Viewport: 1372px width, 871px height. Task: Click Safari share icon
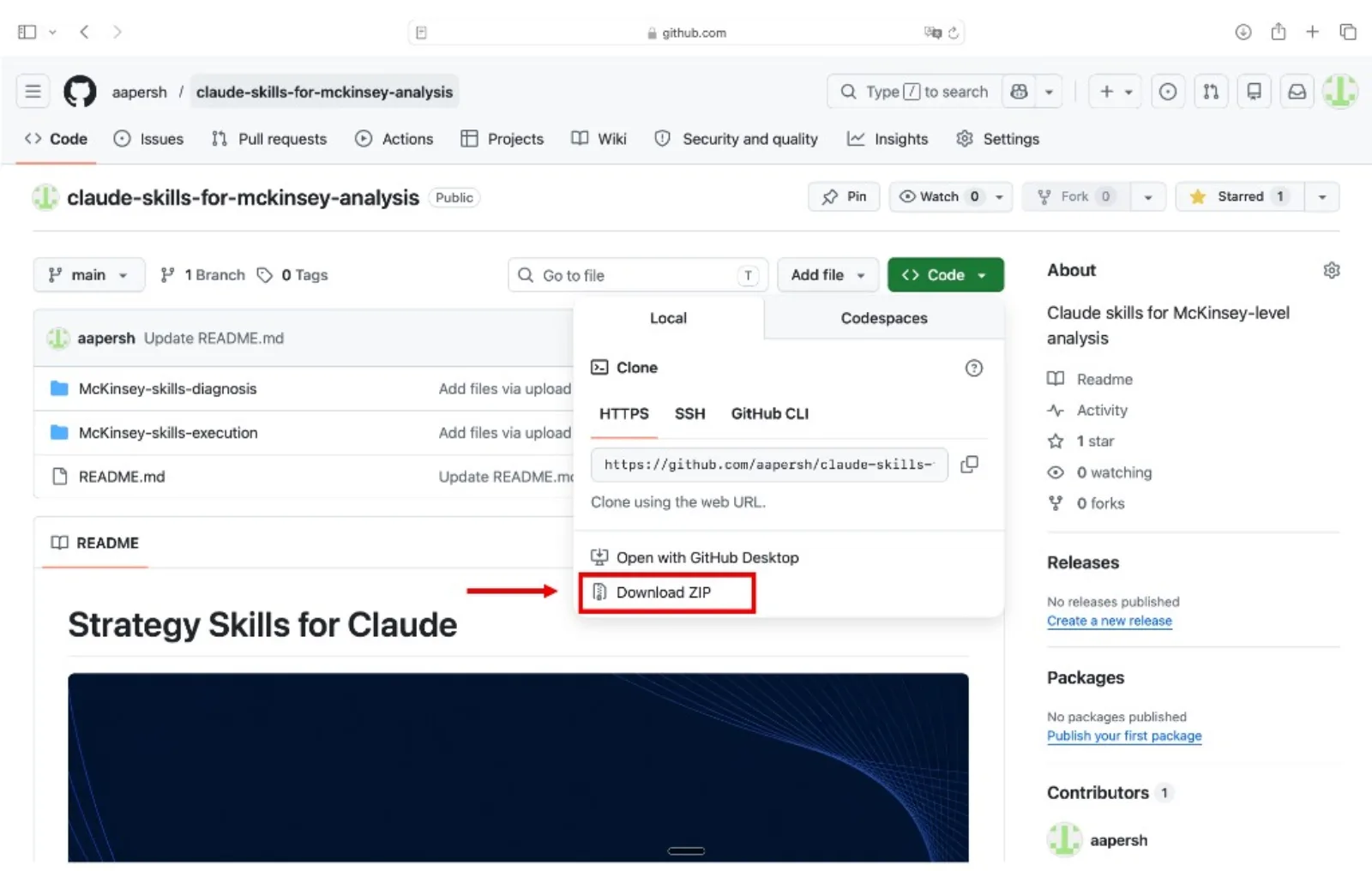(1279, 32)
